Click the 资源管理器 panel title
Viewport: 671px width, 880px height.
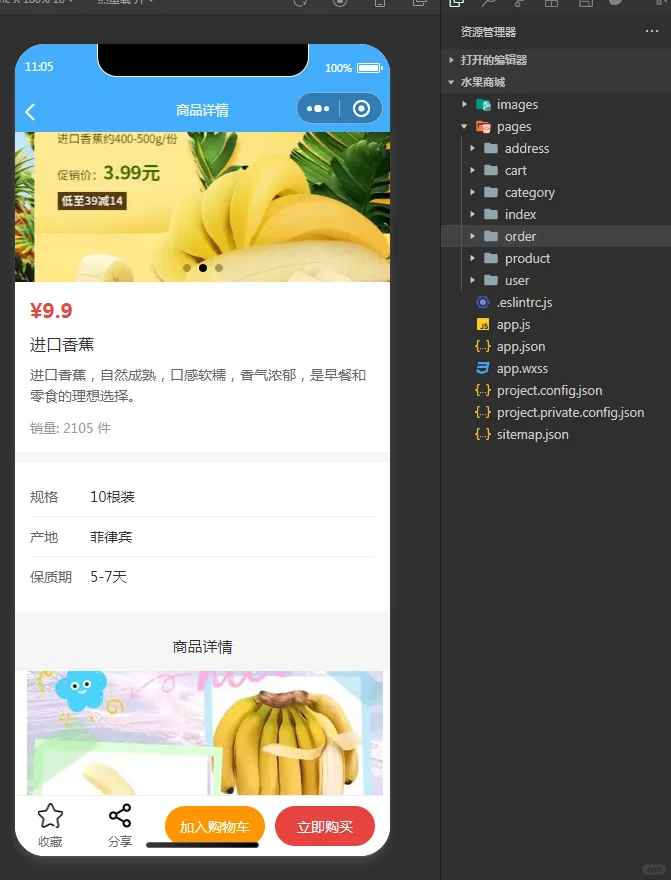pos(488,32)
